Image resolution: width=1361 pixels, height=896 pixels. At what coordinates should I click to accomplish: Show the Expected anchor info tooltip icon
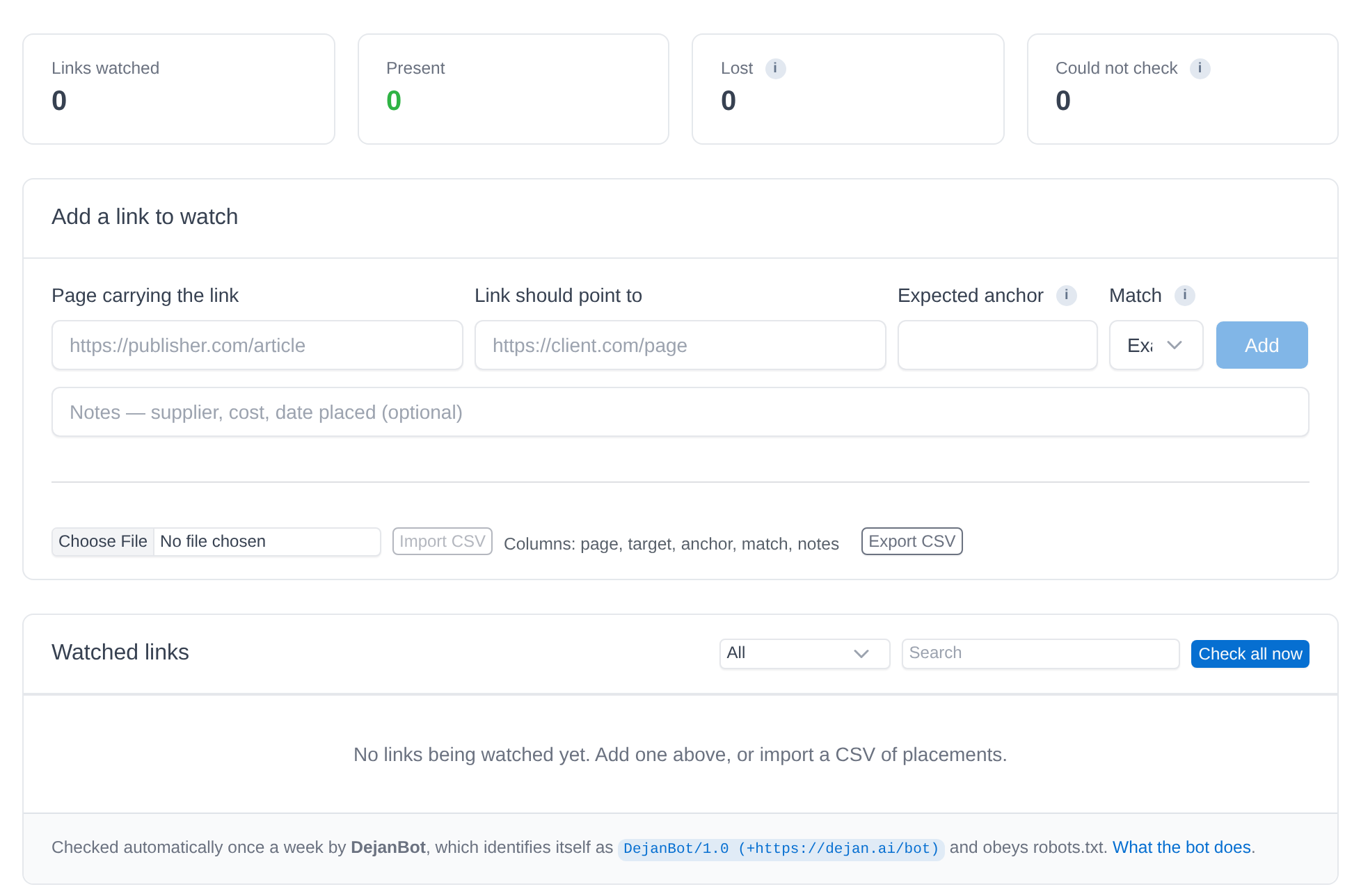coord(1066,296)
